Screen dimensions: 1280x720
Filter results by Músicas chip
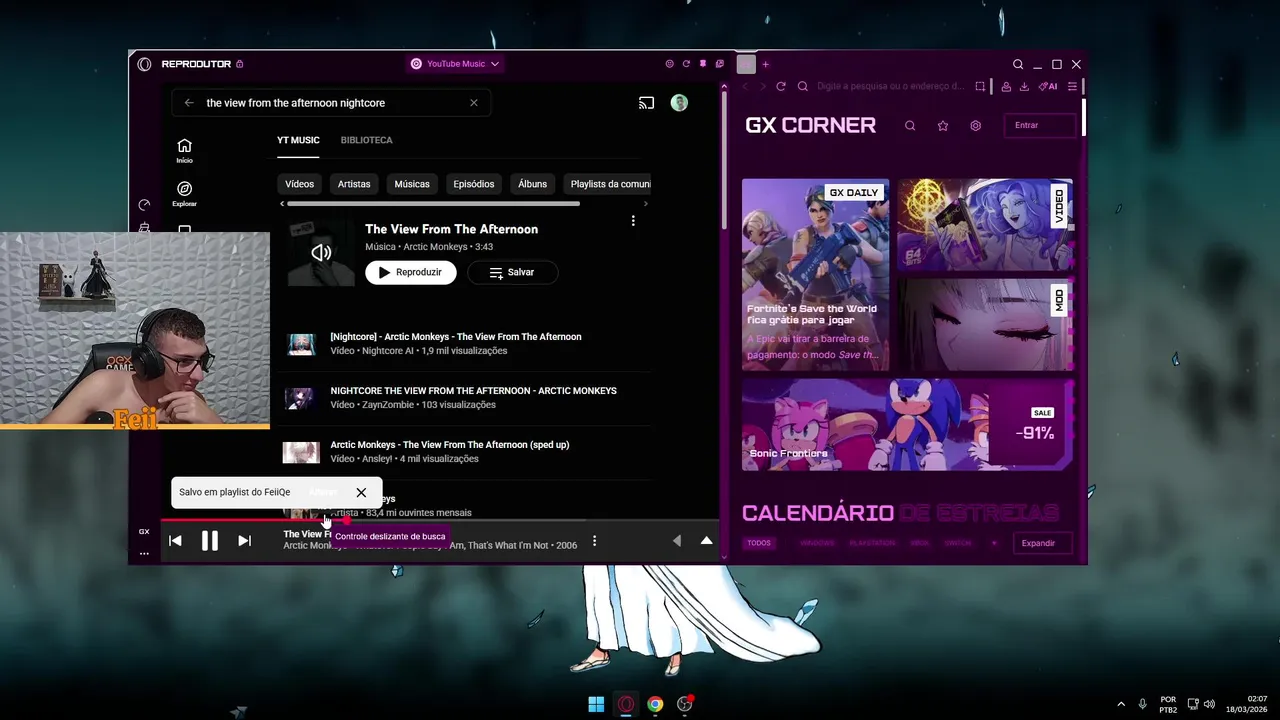pyautogui.click(x=412, y=184)
